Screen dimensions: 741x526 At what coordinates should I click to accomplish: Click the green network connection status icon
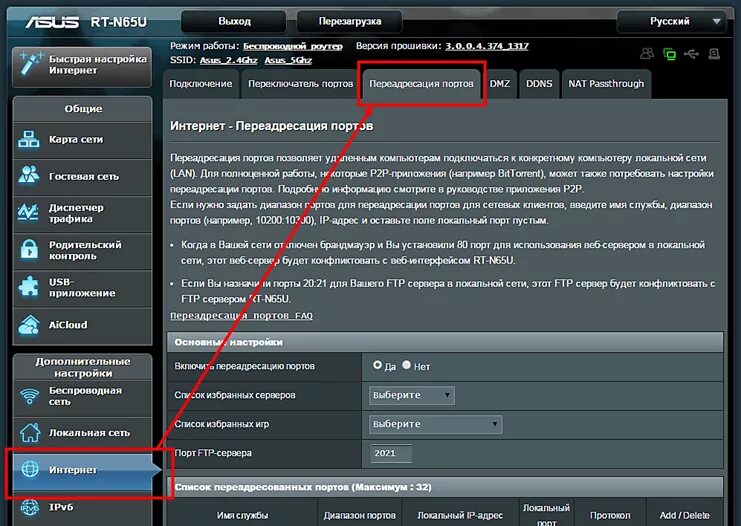(670, 54)
